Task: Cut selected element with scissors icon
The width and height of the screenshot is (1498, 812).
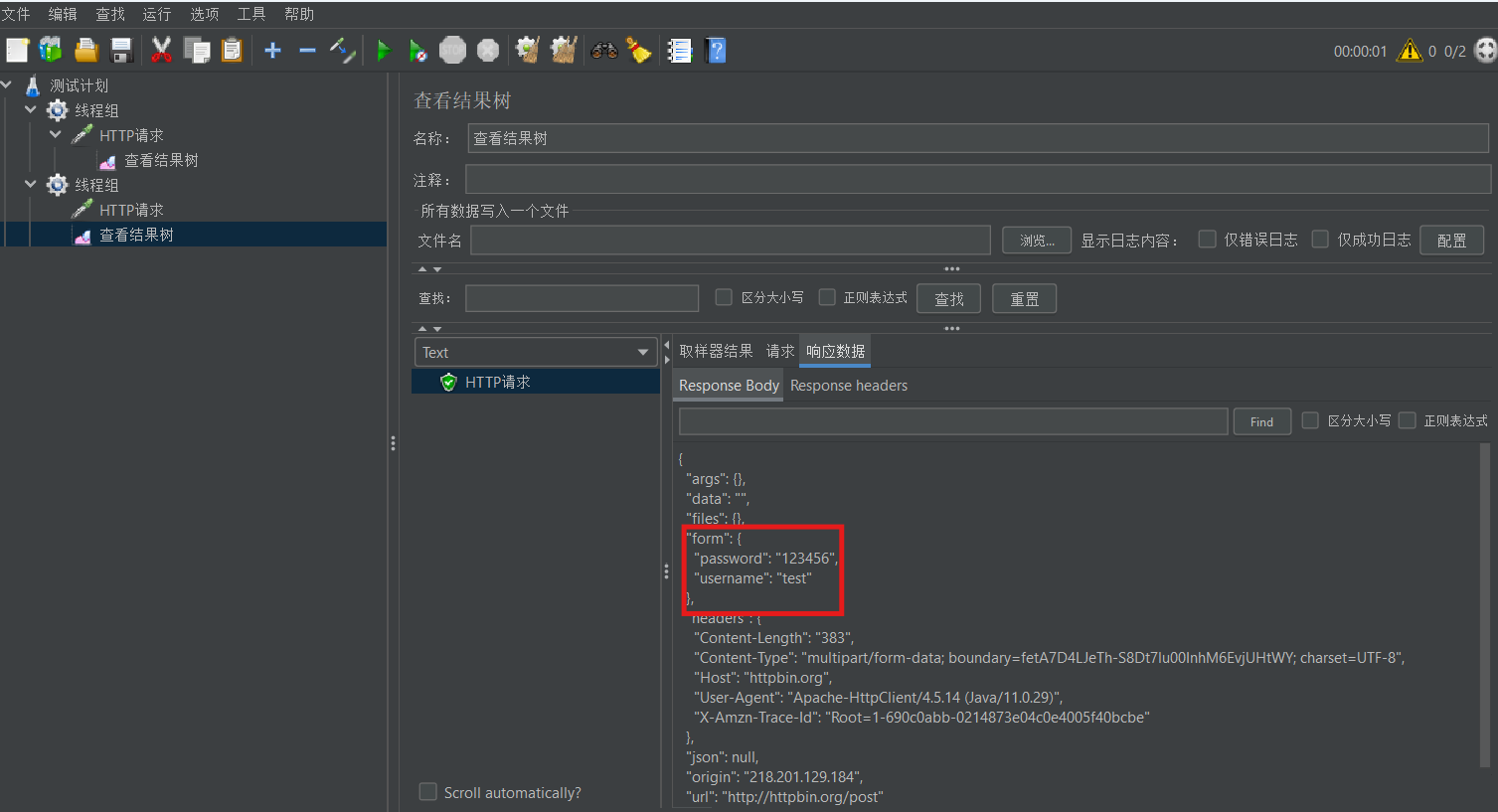Action: (x=161, y=50)
